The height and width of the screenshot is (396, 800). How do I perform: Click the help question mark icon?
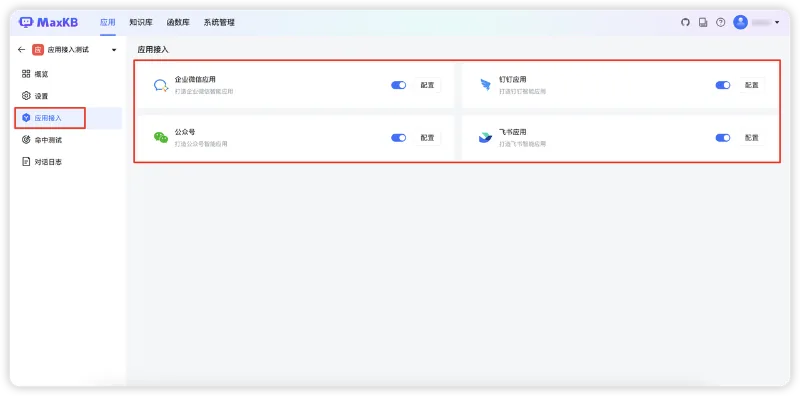[720, 22]
